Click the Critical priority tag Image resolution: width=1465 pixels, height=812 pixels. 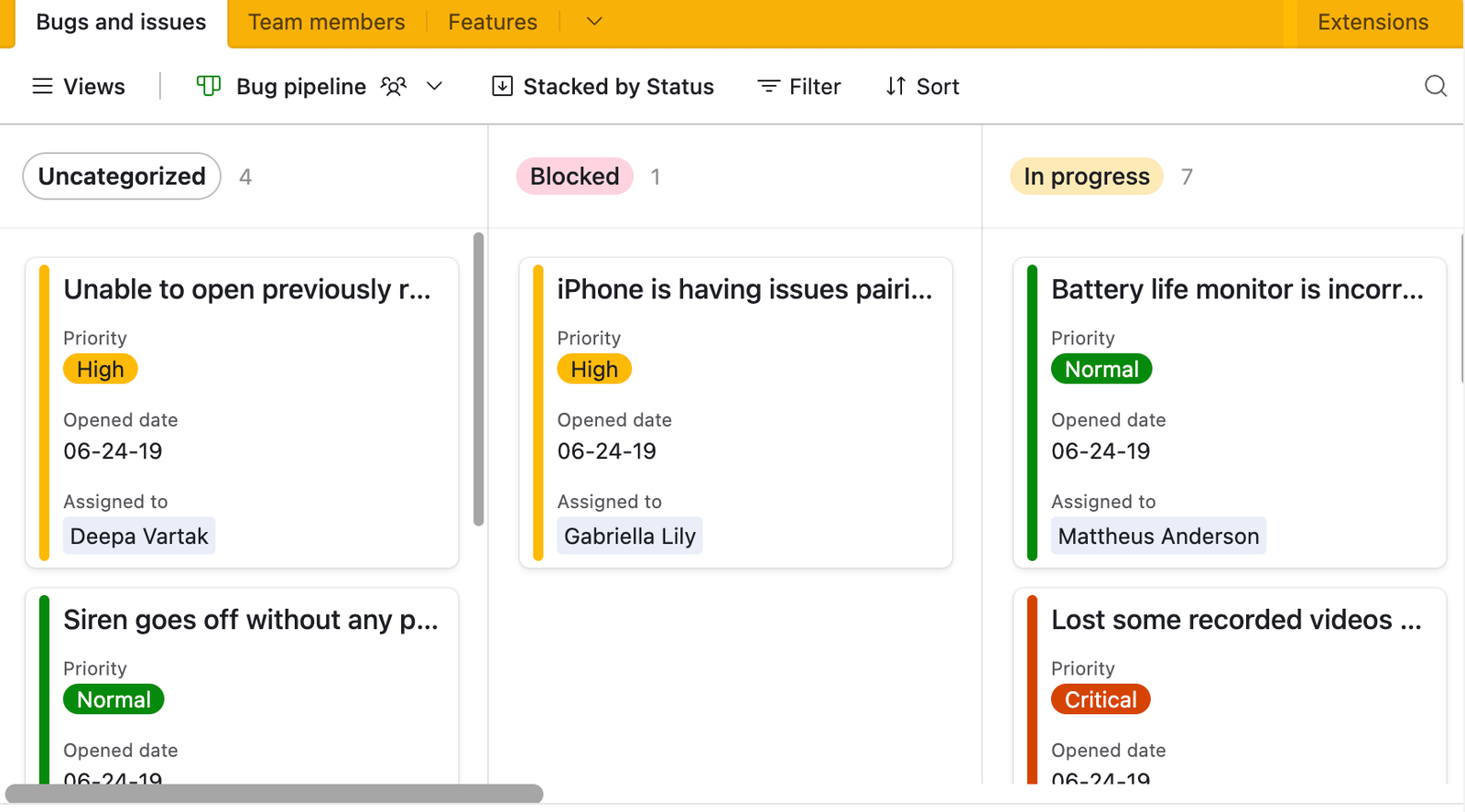pyautogui.click(x=1101, y=699)
